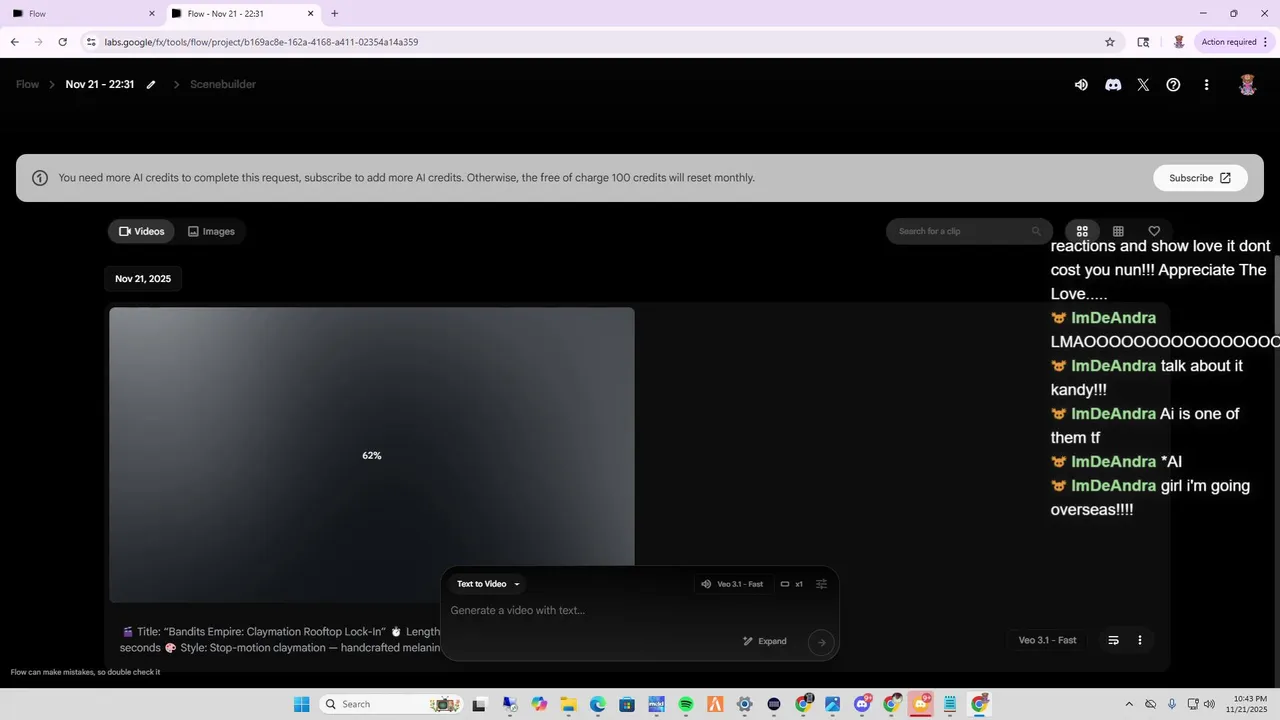Bookmark this page star icon

(1110, 42)
